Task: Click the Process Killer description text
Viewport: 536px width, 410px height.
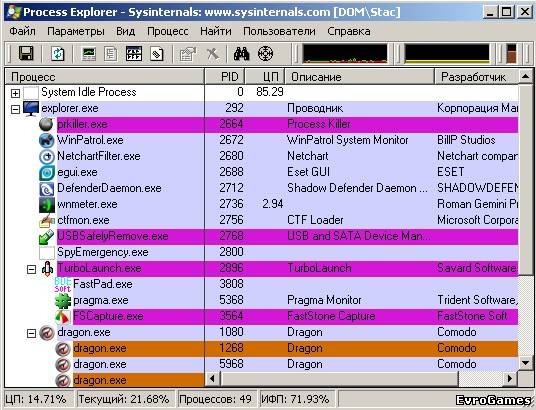Action: pos(319,124)
